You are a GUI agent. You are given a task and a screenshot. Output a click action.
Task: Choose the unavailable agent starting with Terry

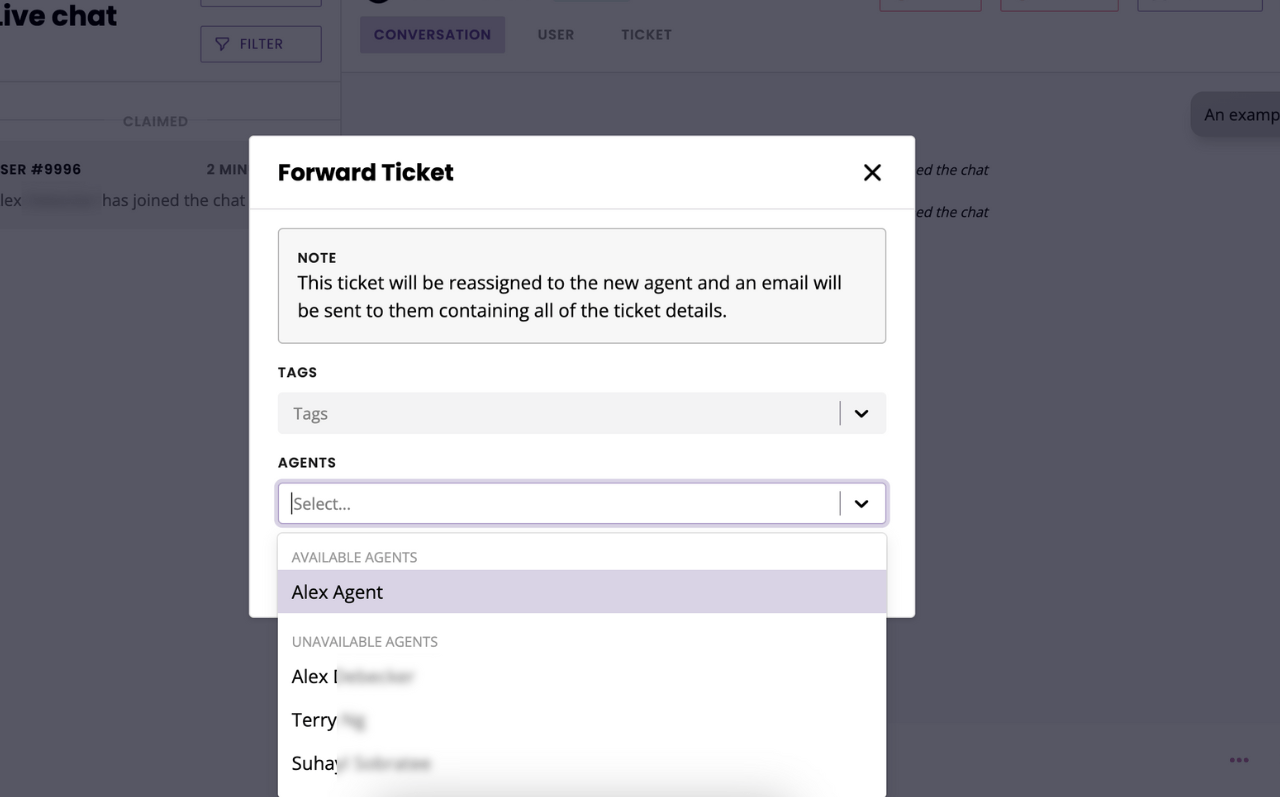582,720
